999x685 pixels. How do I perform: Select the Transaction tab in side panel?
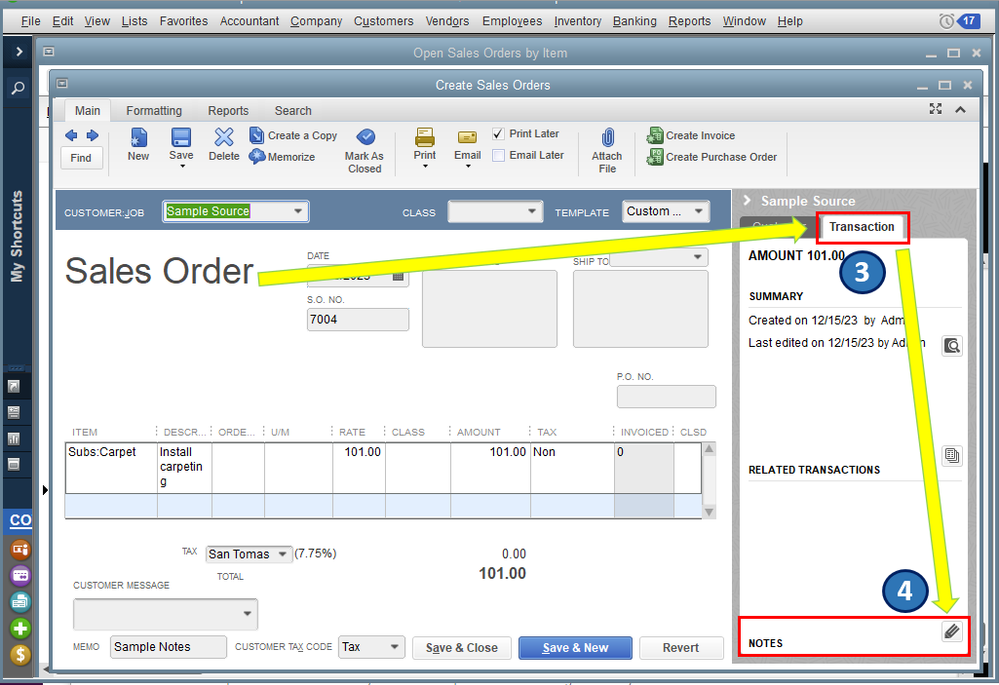click(862, 227)
